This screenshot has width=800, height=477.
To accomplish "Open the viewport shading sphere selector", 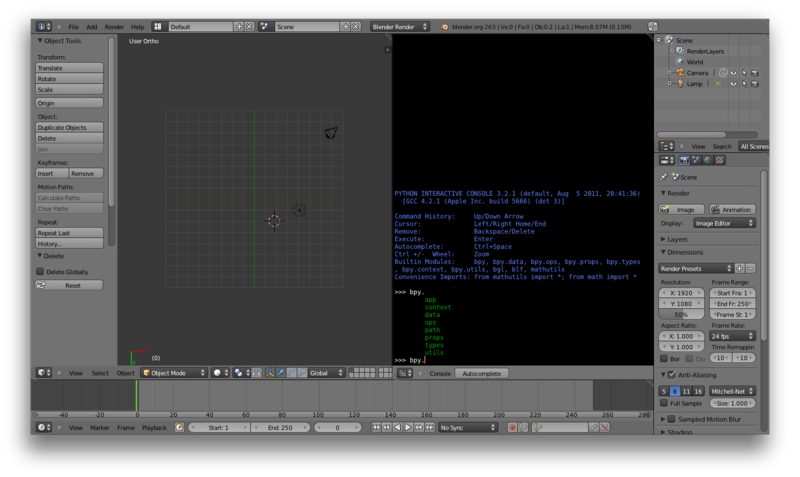I will click(220, 373).
